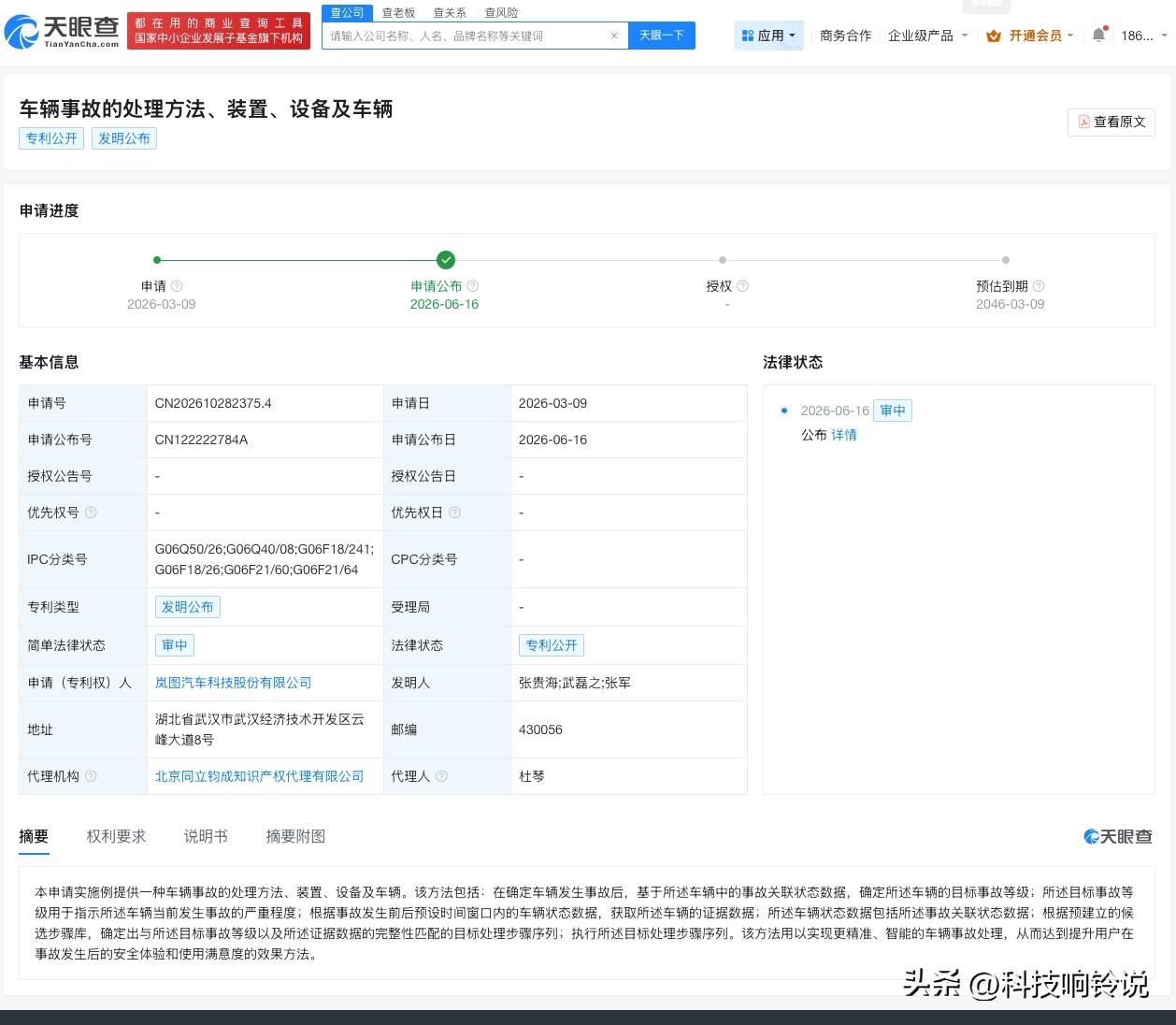1176x1025 pixels.
Task: Click help icon beside 优先权号
Action: tap(91, 512)
